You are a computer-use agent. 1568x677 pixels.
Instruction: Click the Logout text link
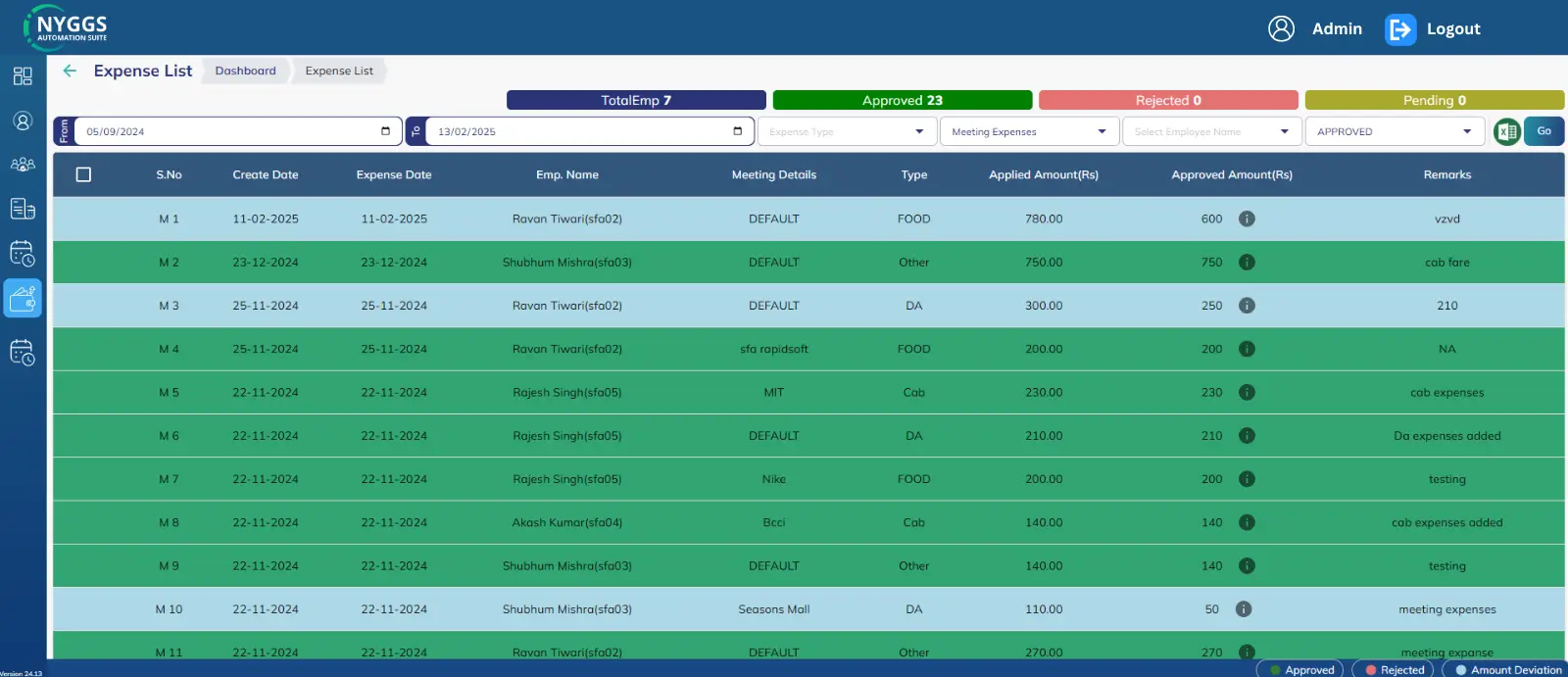coord(1453,29)
